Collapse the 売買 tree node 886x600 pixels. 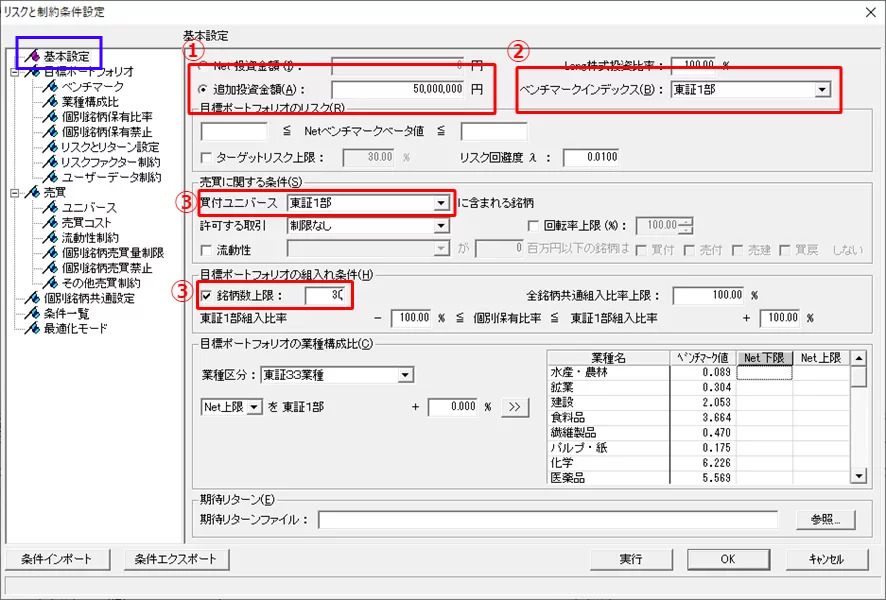pyautogui.click(x=13, y=192)
